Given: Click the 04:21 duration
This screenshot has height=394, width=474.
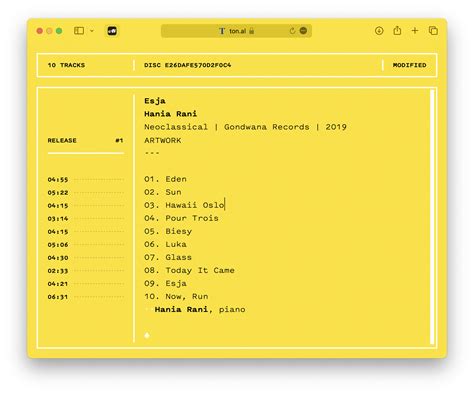Looking at the screenshot, I should tap(58, 284).
